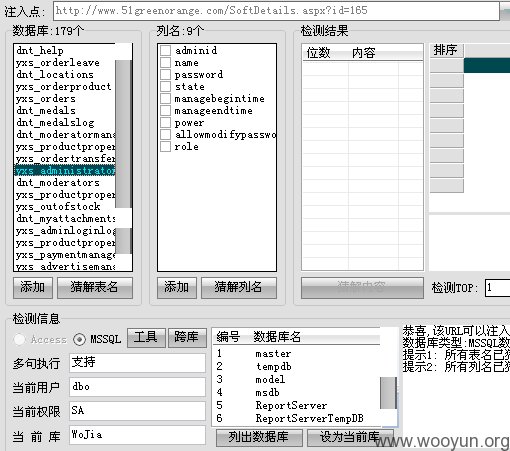Click the injection point URL field

click(276, 11)
